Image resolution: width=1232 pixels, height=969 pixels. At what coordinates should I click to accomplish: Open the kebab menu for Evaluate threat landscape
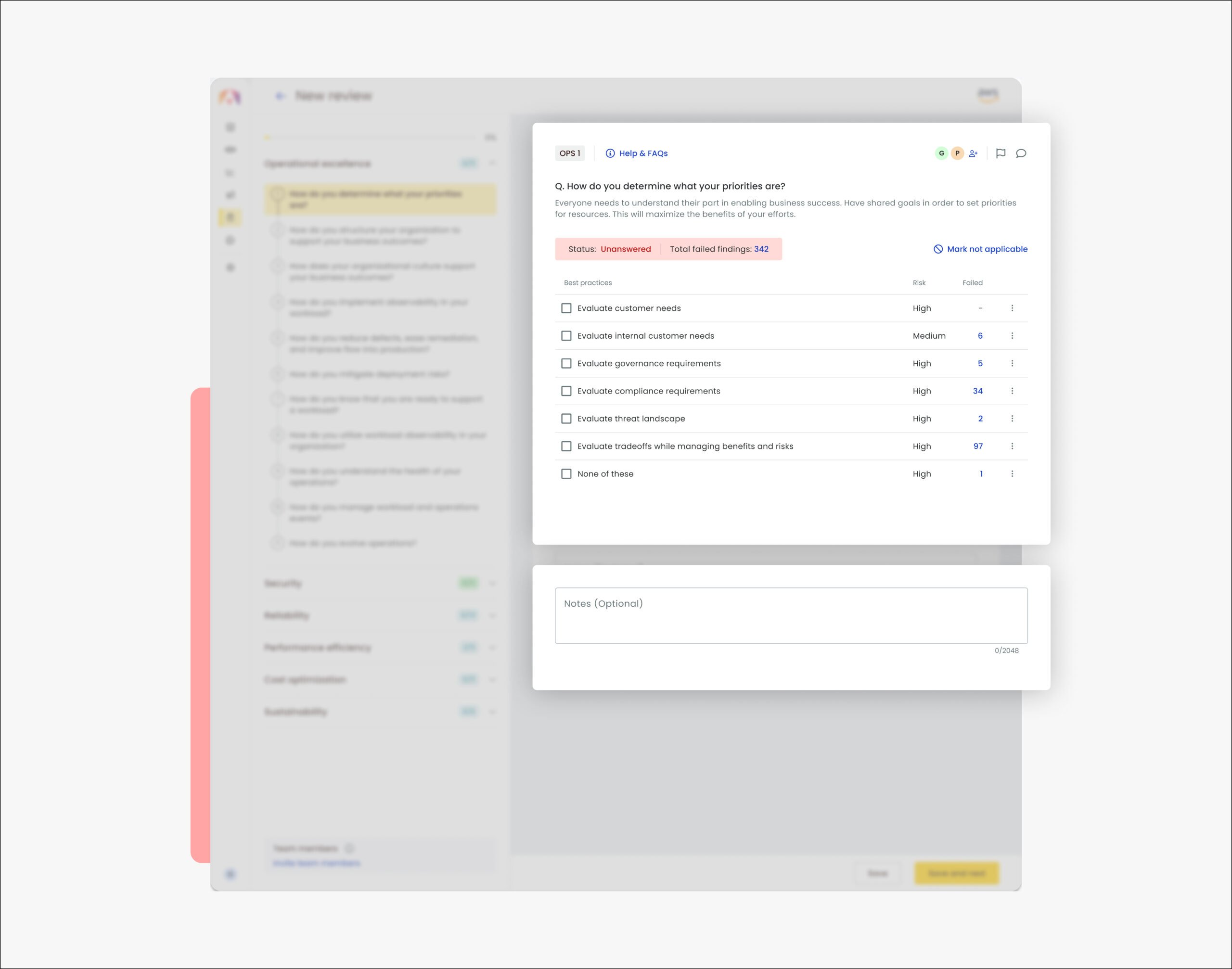(1012, 419)
